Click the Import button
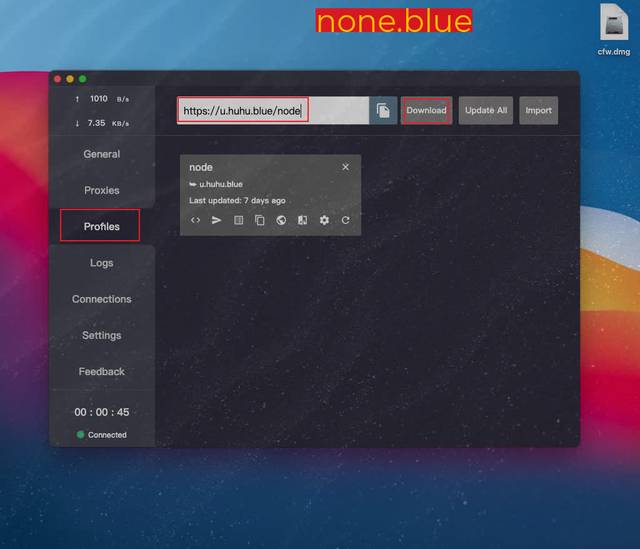This screenshot has height=549, width=640. tap(538, 110)
